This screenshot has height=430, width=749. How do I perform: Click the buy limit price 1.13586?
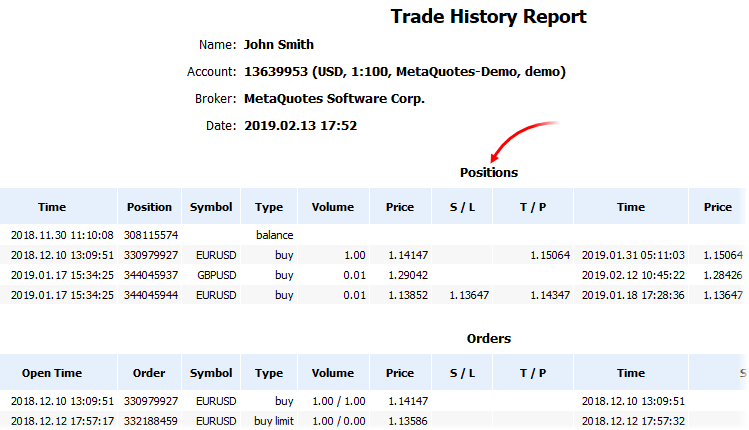click(x=399, y=421)
